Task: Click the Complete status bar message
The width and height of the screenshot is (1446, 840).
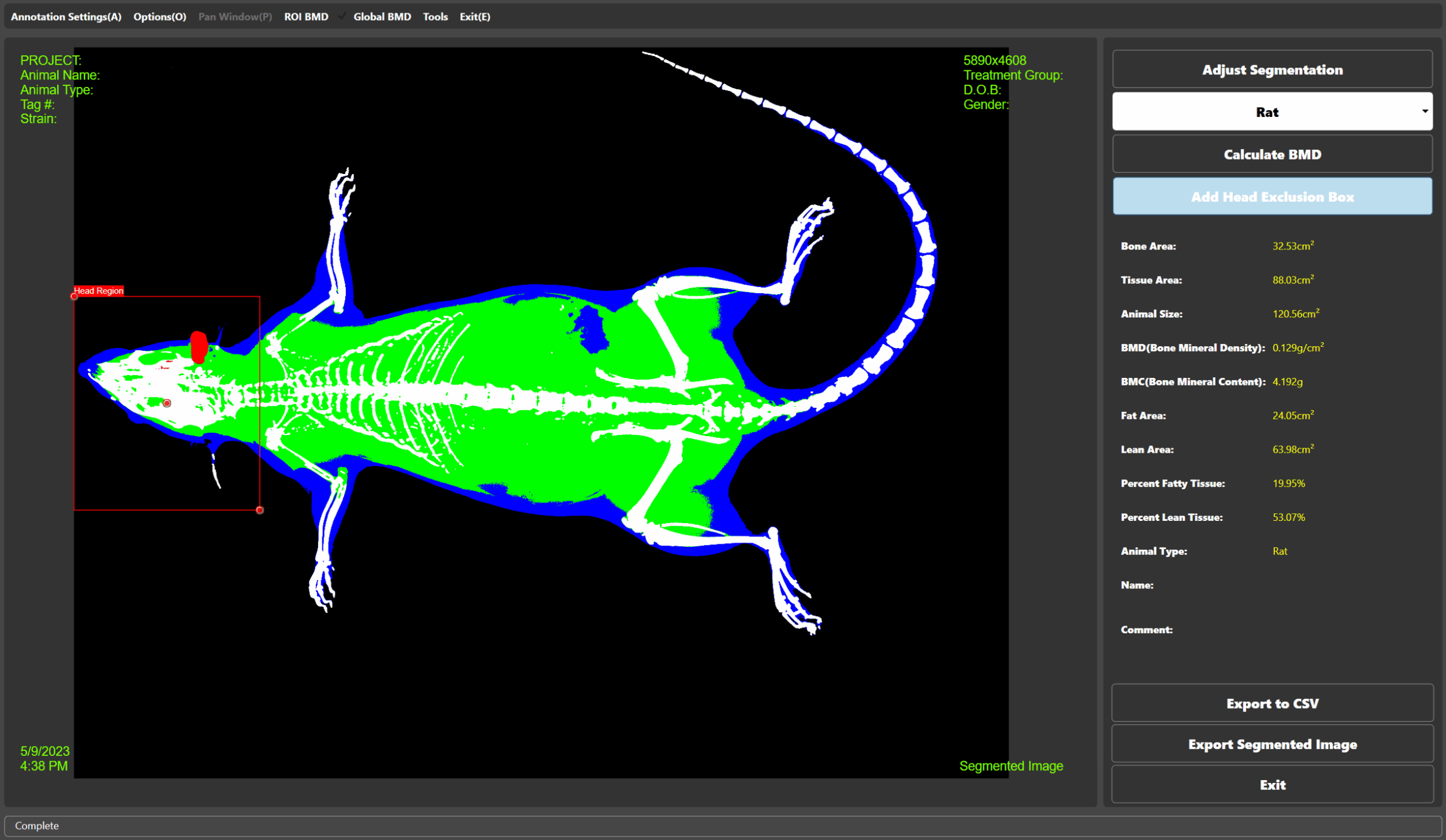Action: (x=37, y=826)
